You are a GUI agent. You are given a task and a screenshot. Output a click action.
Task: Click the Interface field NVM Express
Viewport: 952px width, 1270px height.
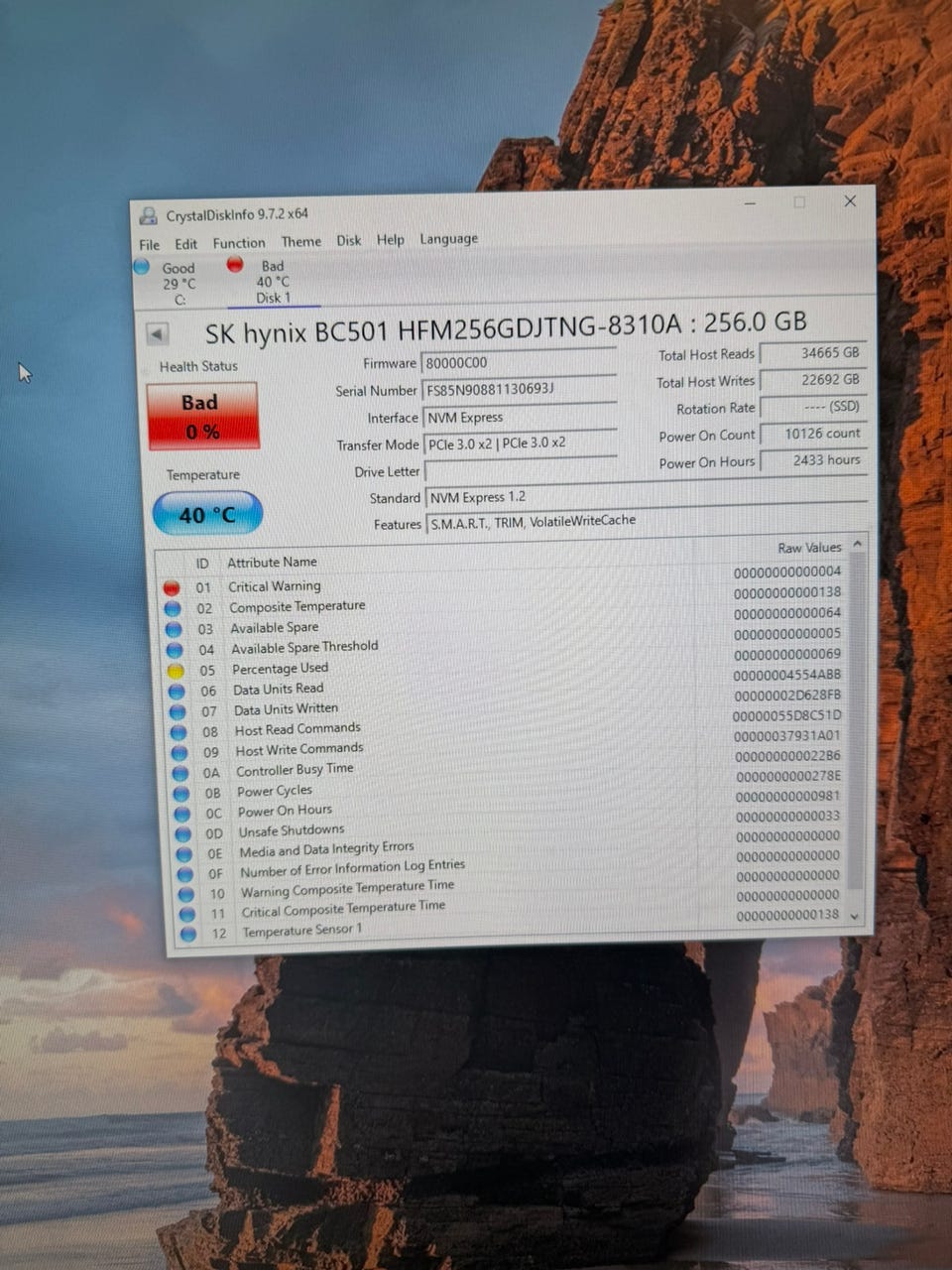[x=521, y=417]
